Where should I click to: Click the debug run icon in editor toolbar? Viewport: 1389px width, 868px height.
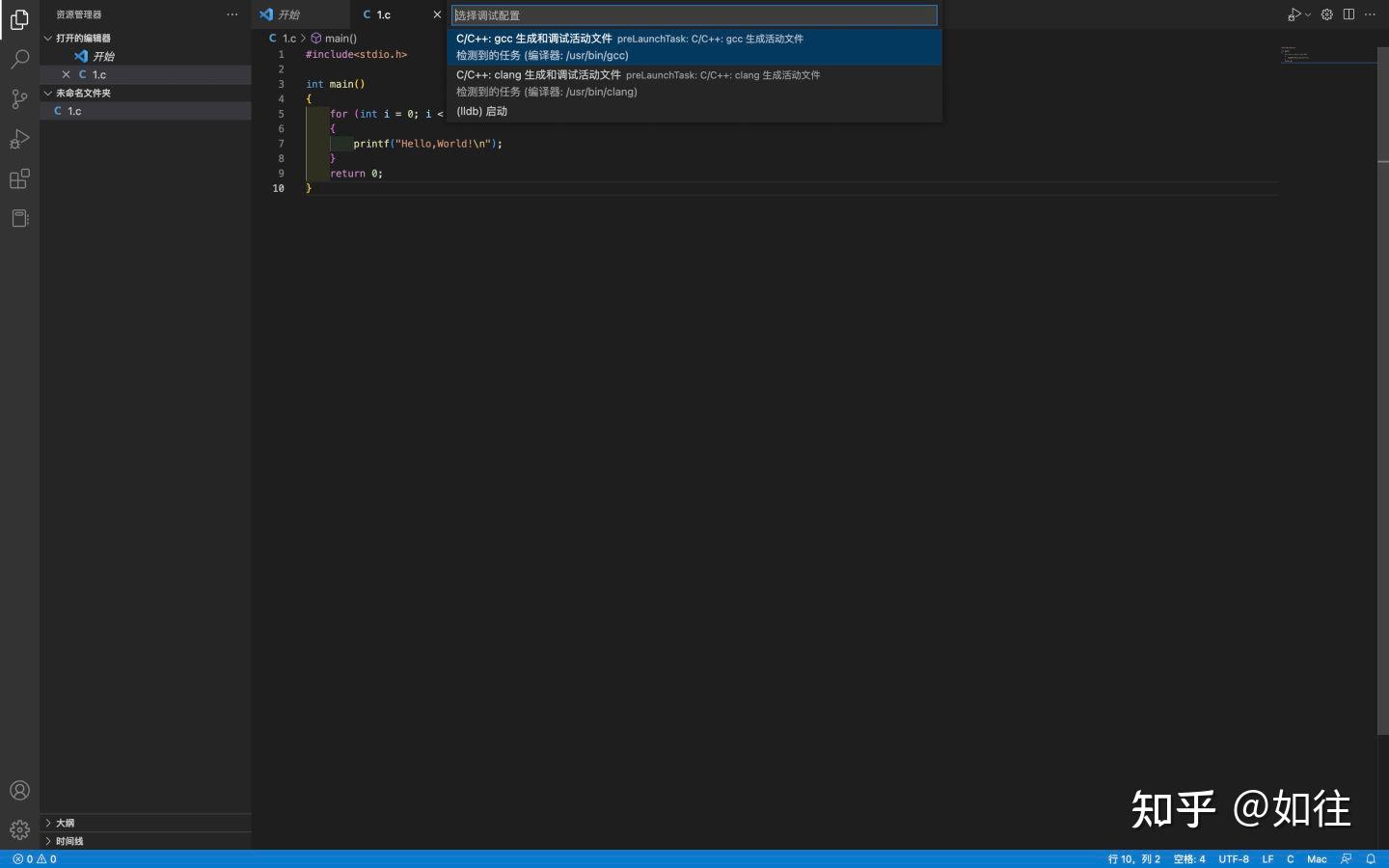pyautogui.click(x=1294, y=14)
